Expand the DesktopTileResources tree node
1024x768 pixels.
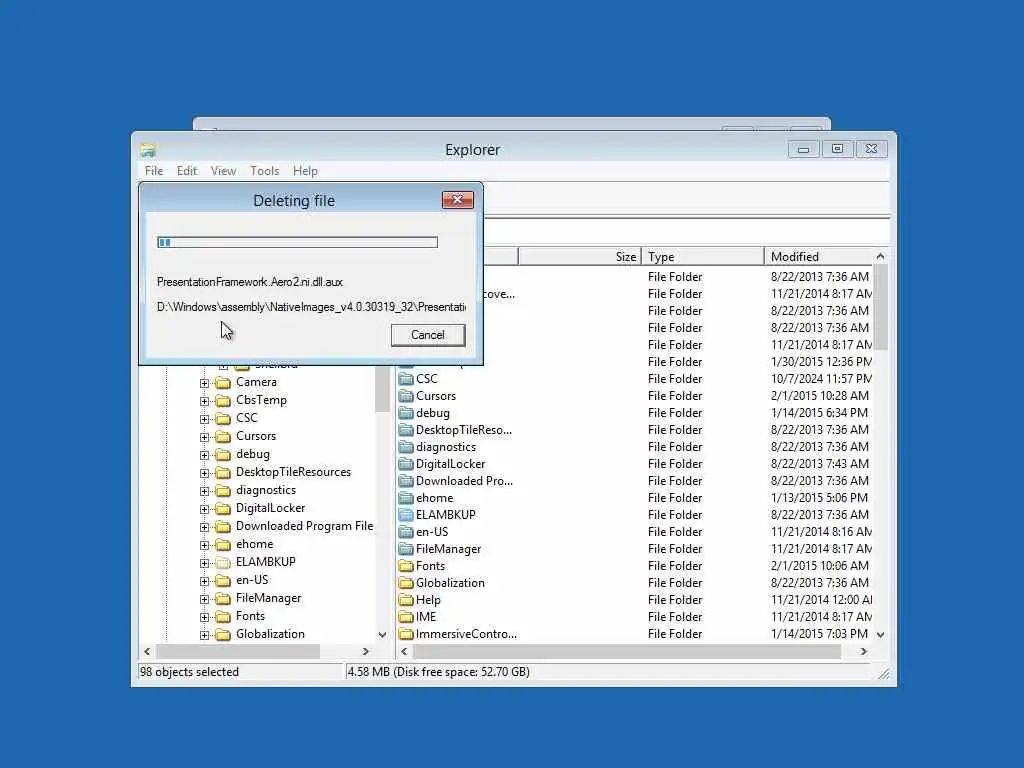[x=204, y=473]
